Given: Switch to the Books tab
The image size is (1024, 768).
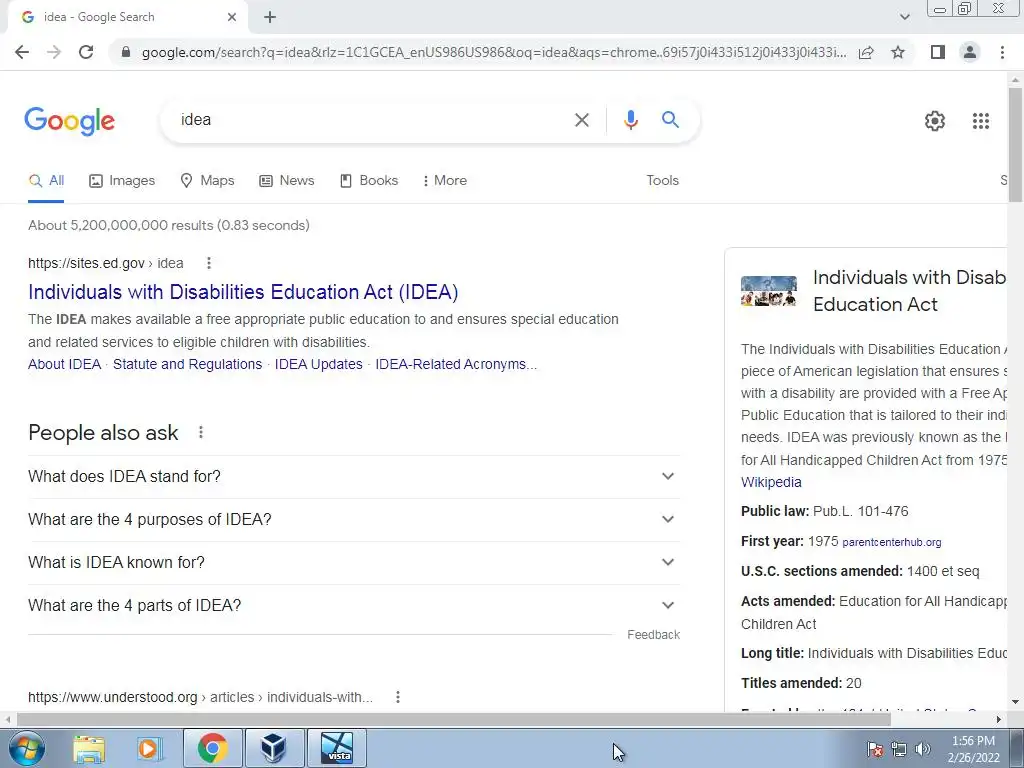Looking at the screenshot, I should 369,181.
